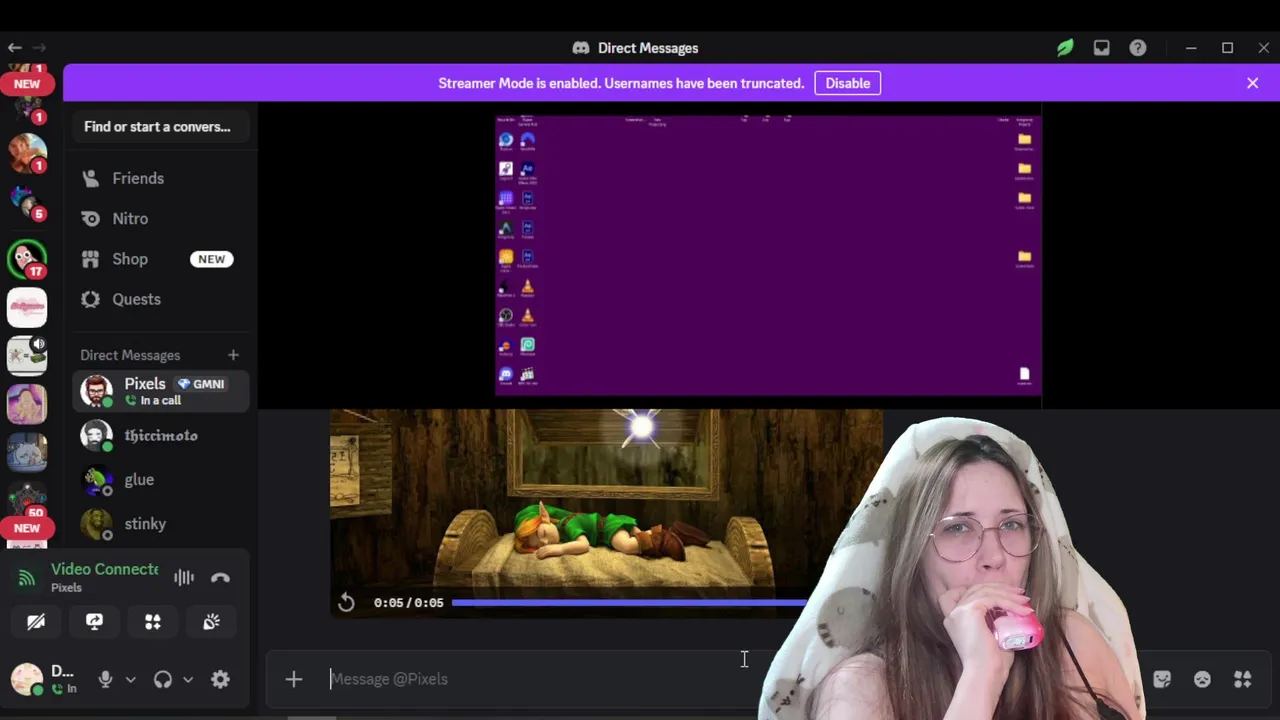Open the server with the 17 badge

(x=27, y=259)
